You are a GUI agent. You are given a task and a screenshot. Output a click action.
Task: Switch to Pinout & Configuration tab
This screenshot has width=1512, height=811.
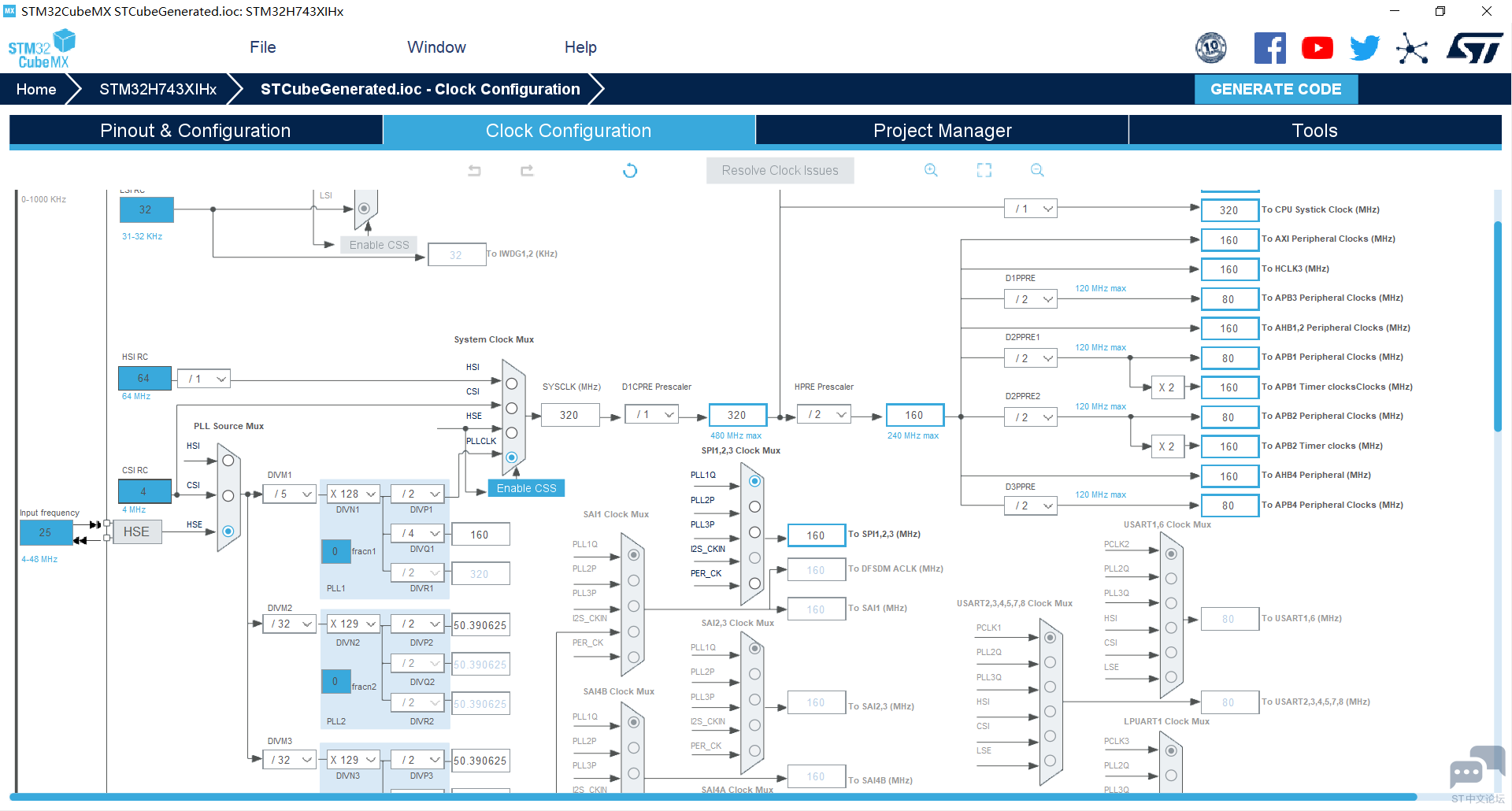(x=195, y=131)
